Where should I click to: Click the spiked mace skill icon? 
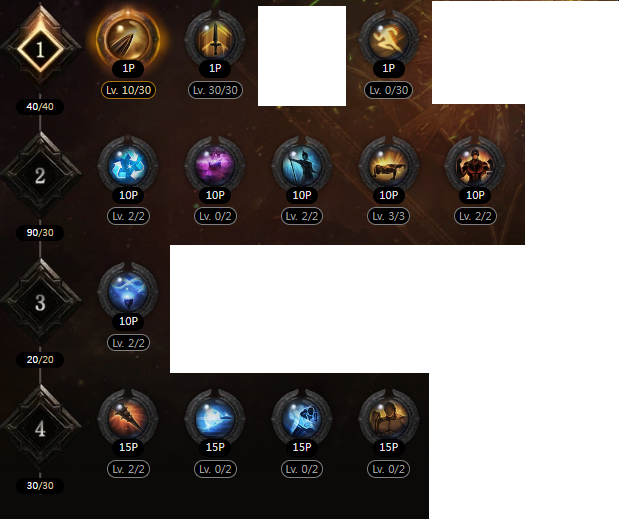[128, 418]
